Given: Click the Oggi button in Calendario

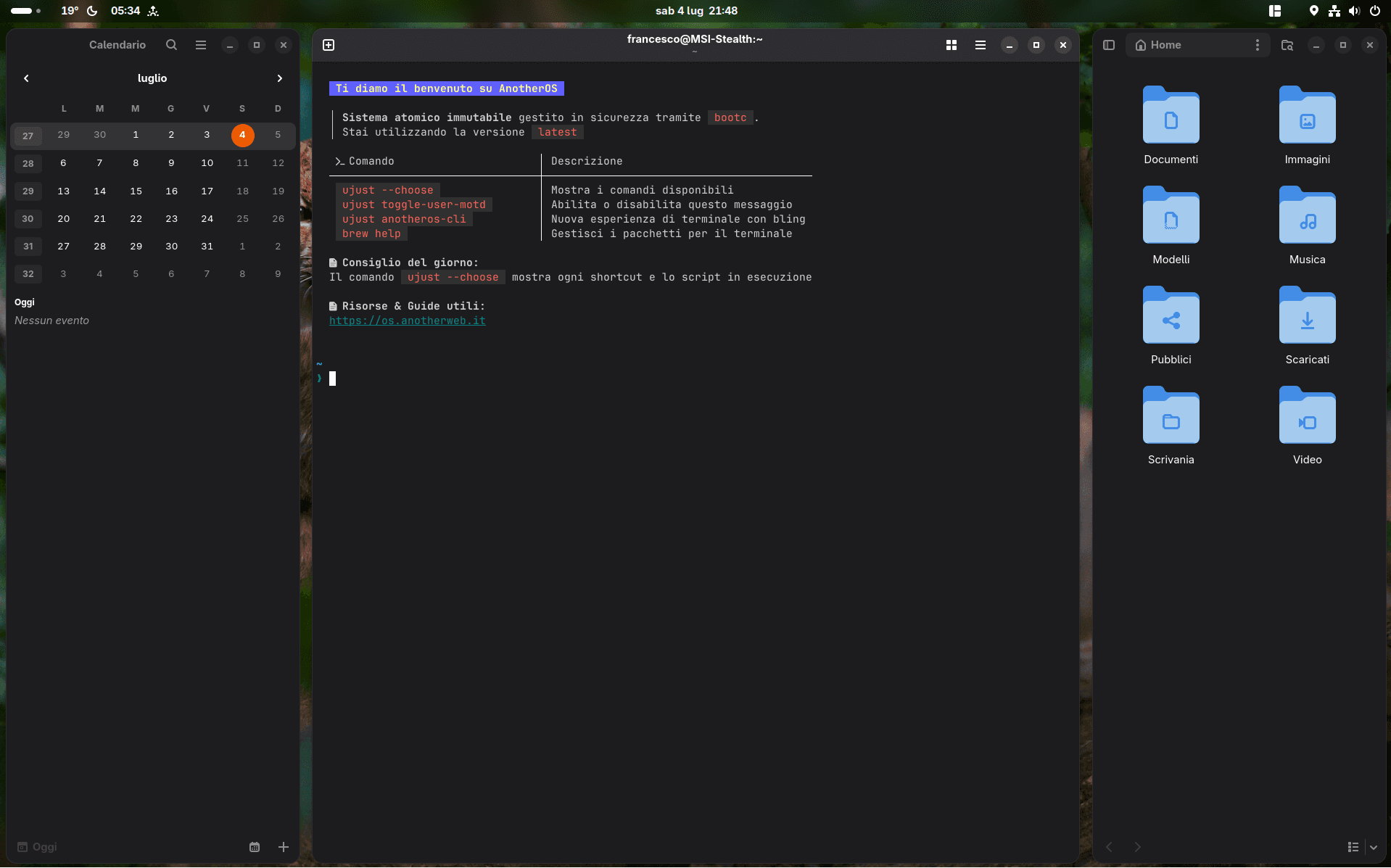Looking at the screenshot, I should click(x=38, y=847).
